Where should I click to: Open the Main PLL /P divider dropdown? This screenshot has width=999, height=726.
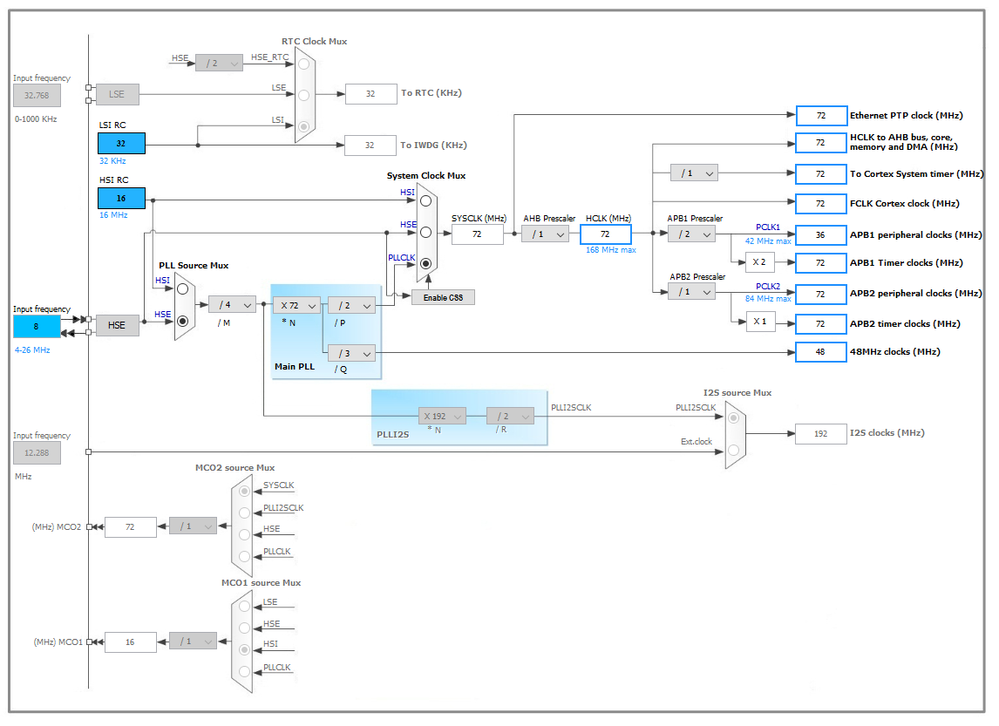352,306
